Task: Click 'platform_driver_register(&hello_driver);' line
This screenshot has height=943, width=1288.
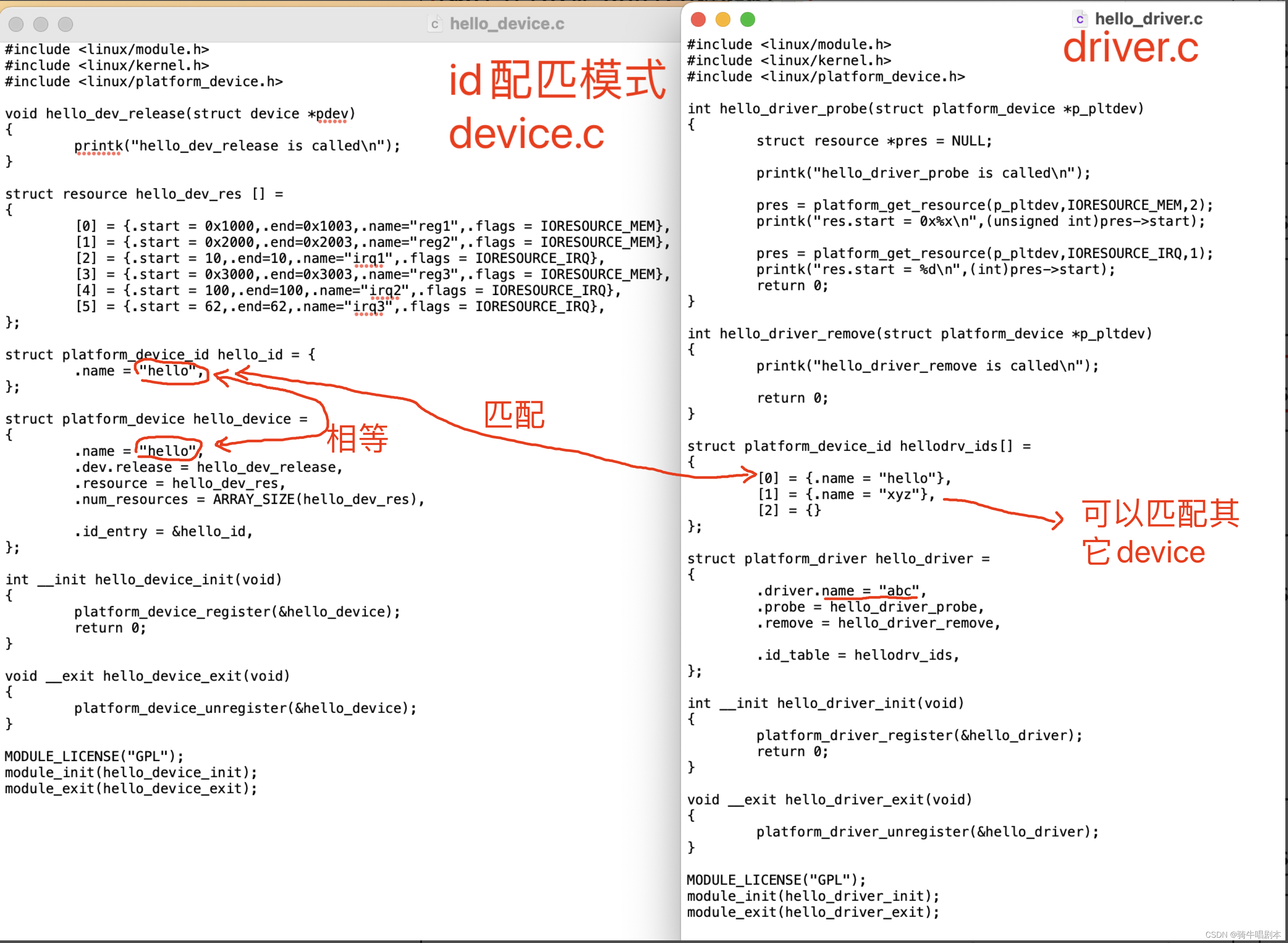Action: (919, 735)
